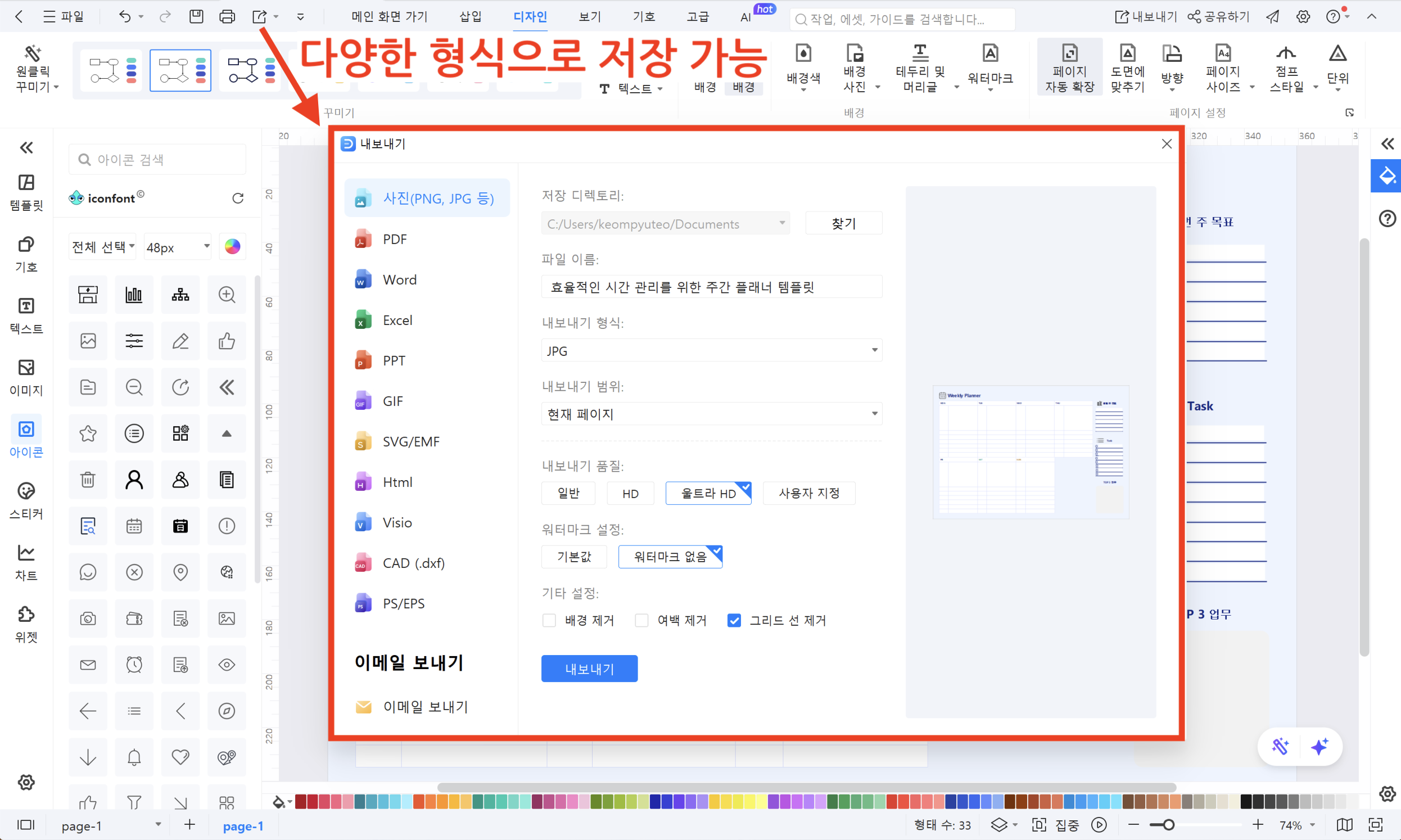
Task: Click the 찾기 browse button
Action: [843, 224]
